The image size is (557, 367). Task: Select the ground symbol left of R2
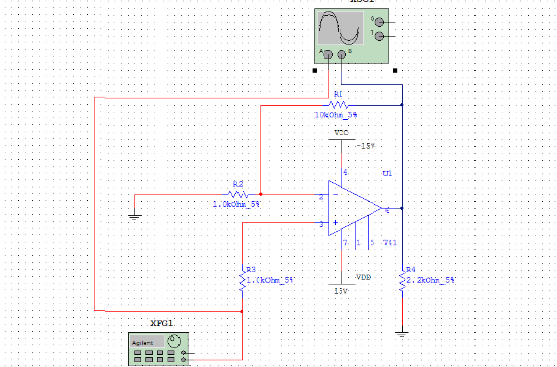135,216
